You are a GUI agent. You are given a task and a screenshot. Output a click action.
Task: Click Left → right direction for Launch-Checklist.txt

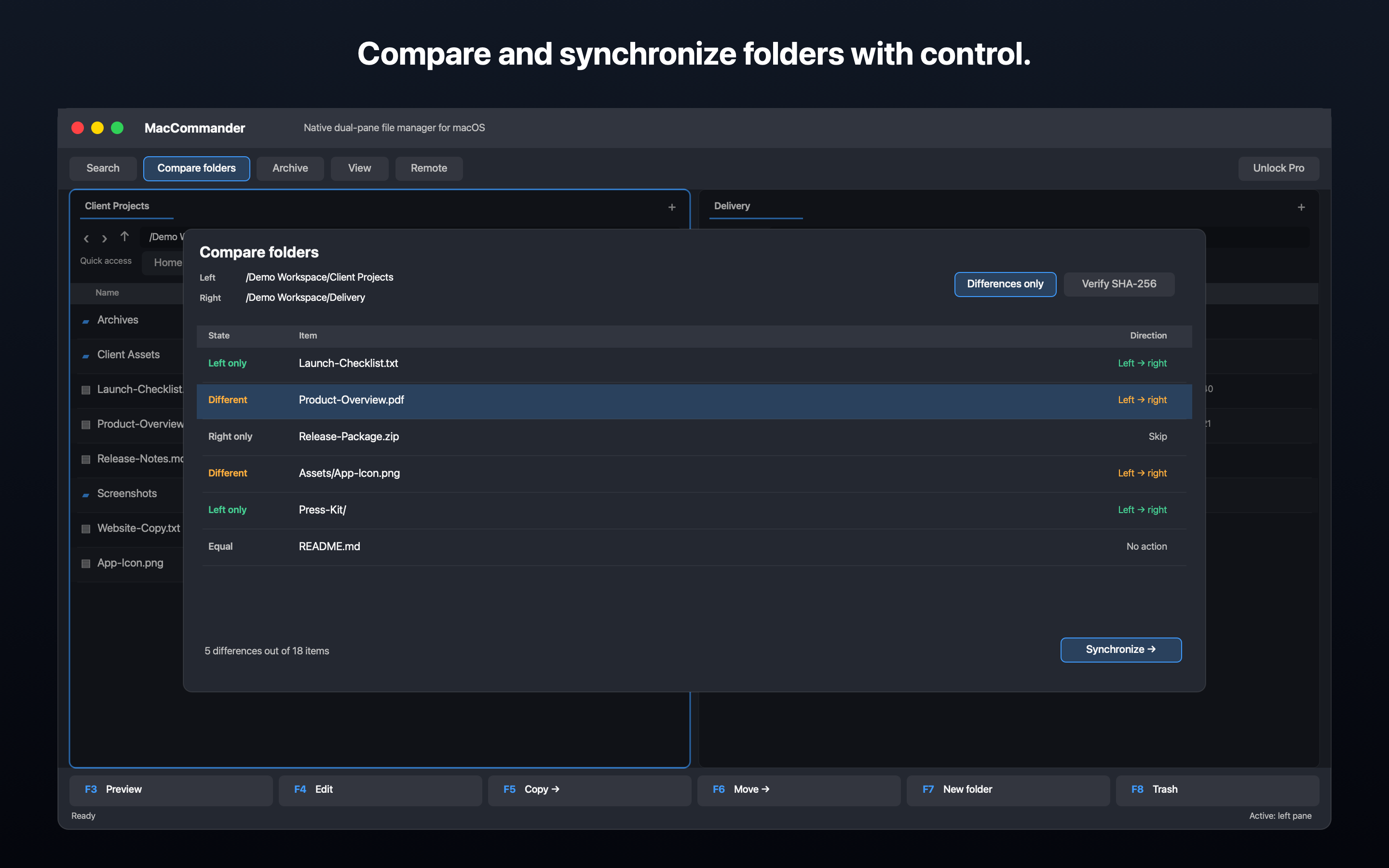(1142, 364)
